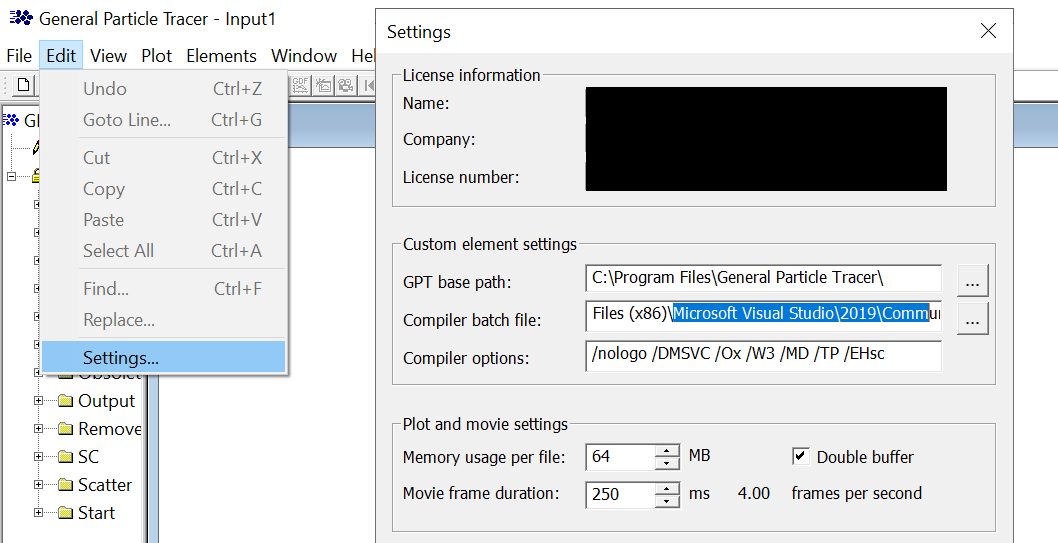Expand the Scatter tree node
1058x543 pixels.
[38, 485]
